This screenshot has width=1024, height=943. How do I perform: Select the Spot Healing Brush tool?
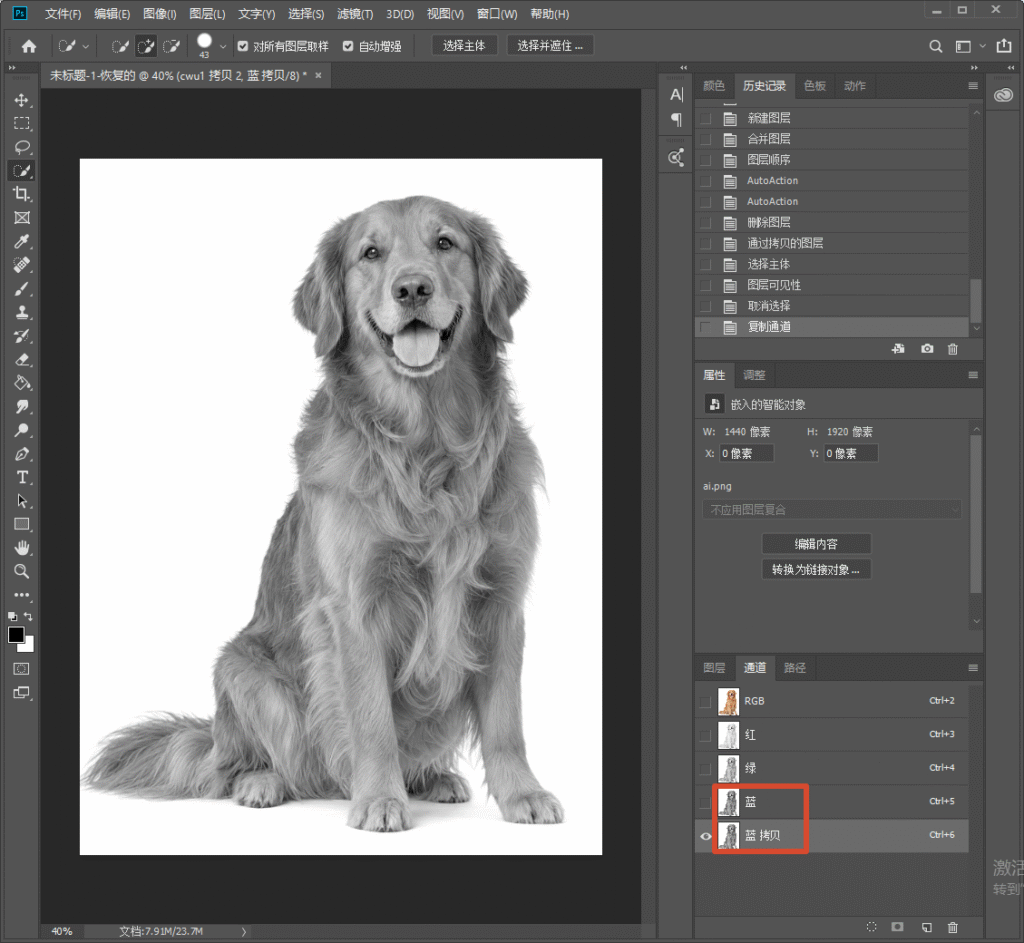pyautogui.click(x=22, y=265)
